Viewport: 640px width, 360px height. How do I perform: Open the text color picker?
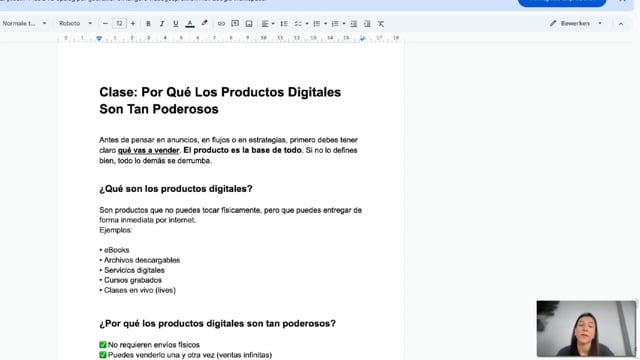(190, 24)
